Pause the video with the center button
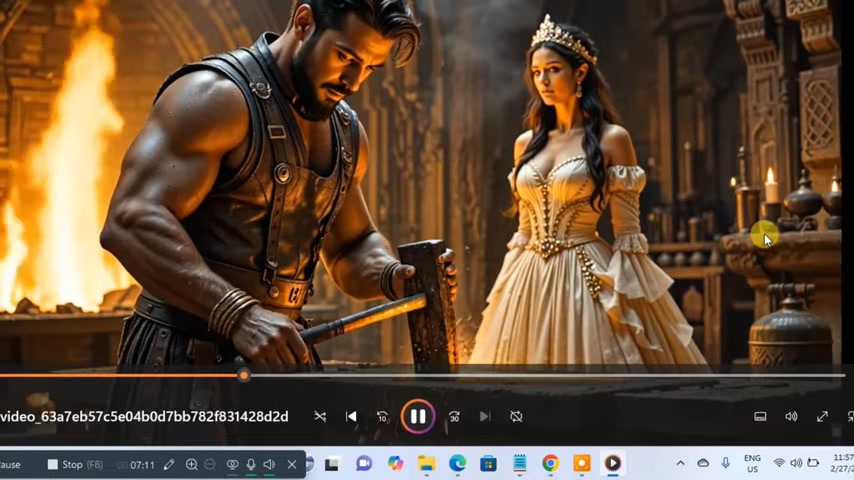Viewport: 854px width, 480px height. [x=418, y=416]
